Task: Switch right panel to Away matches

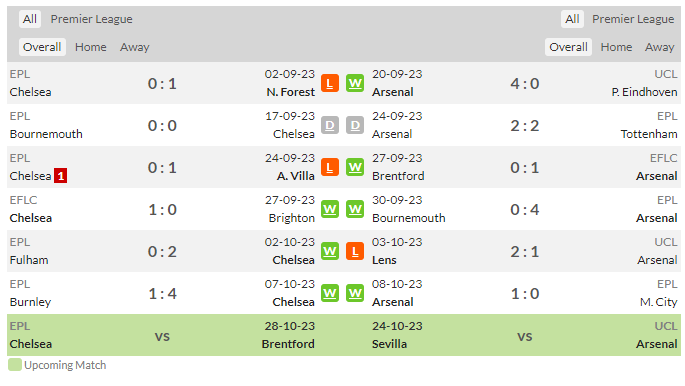Action: (x=659, y=47)
